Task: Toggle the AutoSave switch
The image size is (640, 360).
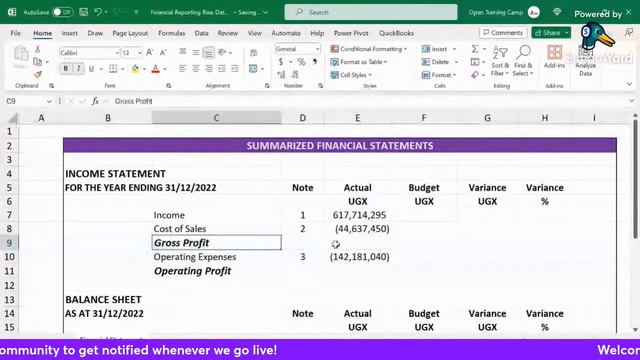Action: [62, 12]
